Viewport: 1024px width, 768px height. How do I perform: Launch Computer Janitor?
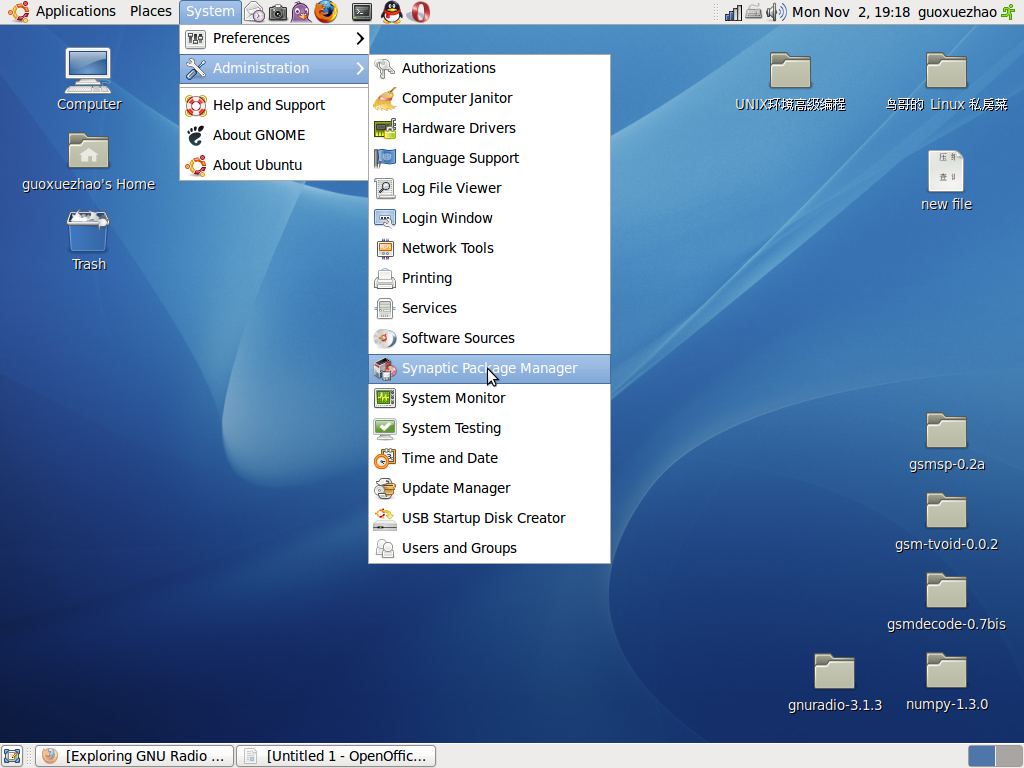coord(489,98)
